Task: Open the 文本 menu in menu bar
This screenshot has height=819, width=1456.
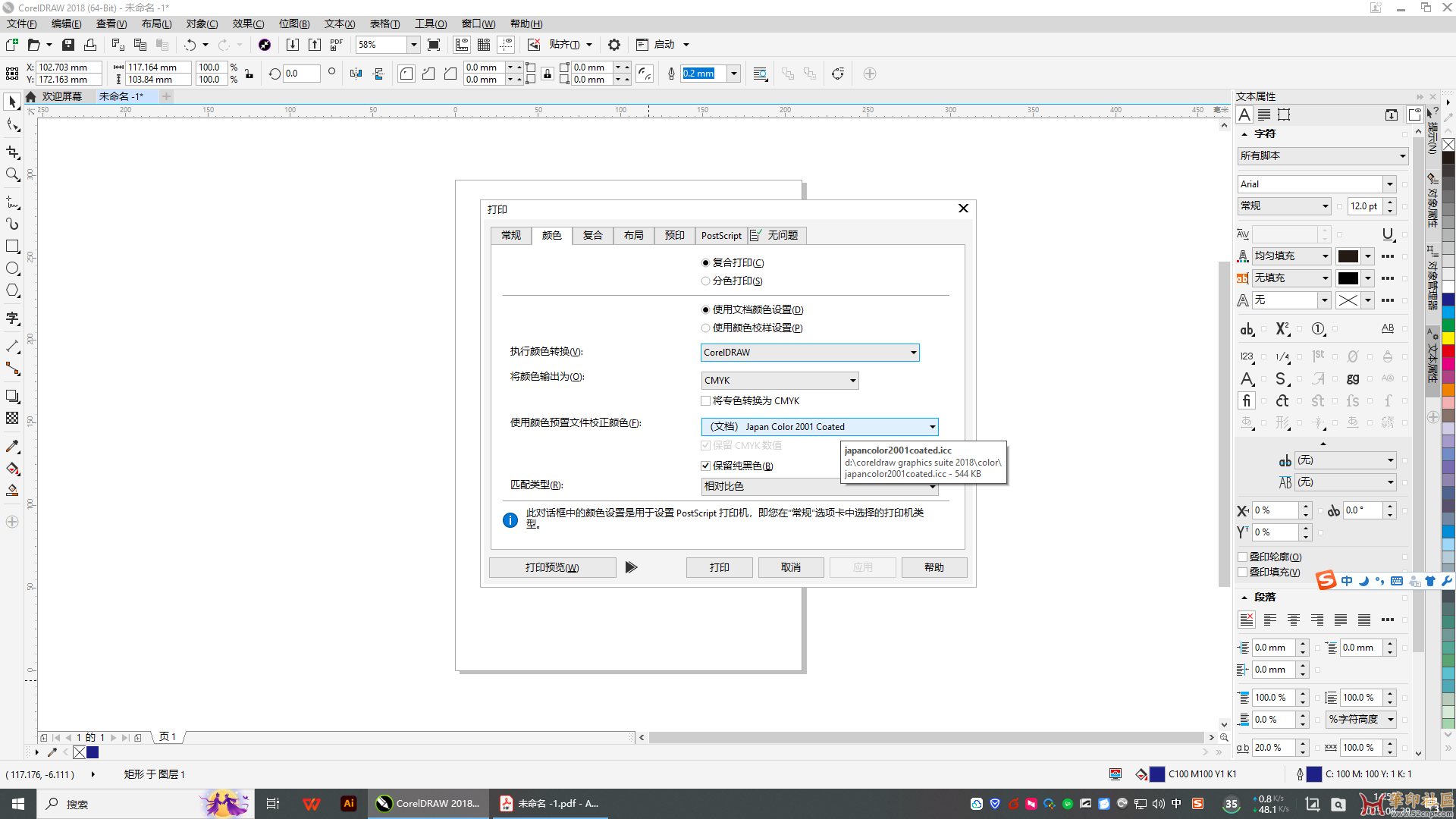Action: [x=340, y=24]
